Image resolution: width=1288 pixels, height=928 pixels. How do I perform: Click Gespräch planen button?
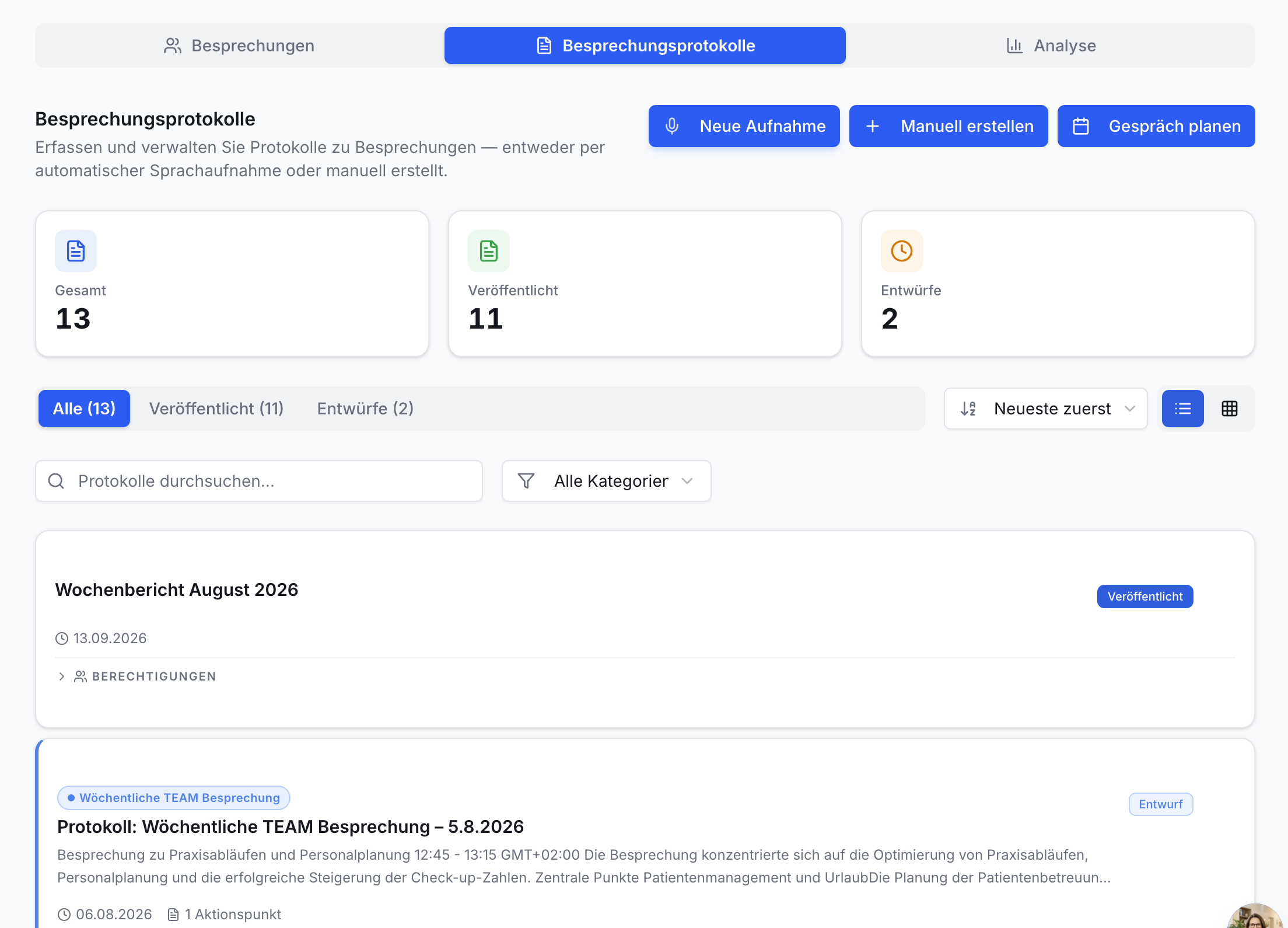pos(1156,126)
